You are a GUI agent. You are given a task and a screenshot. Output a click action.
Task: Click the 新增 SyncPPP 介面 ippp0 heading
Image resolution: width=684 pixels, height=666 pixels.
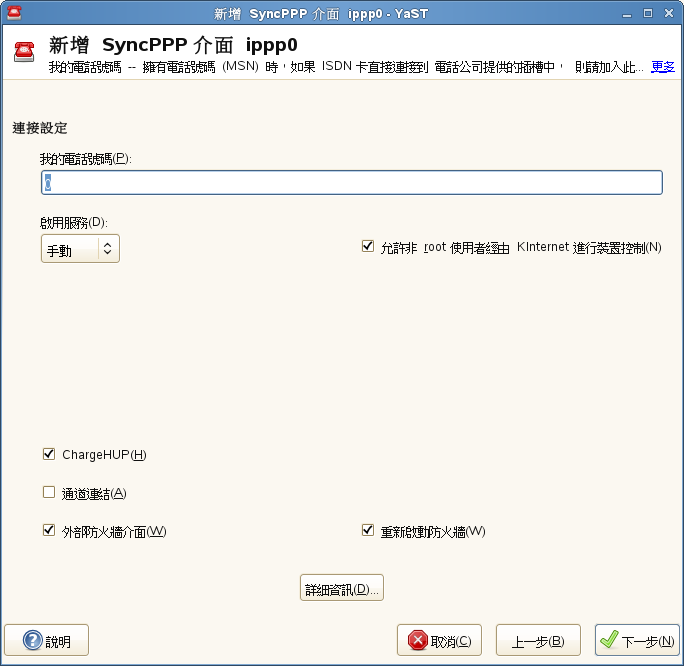[x=173, y=45]
